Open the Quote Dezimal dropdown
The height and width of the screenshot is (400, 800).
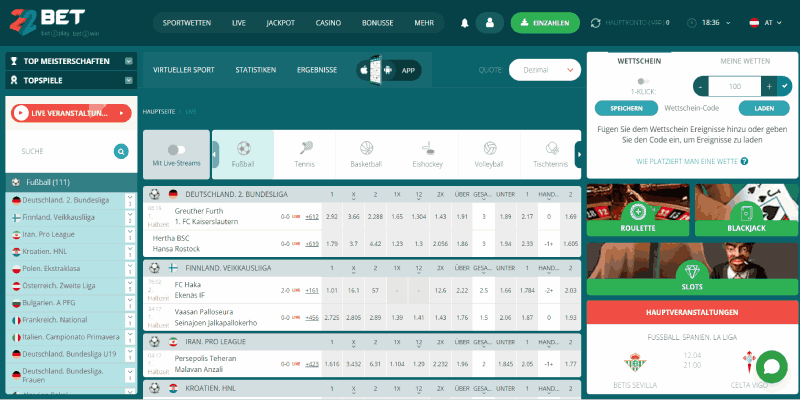545,70
